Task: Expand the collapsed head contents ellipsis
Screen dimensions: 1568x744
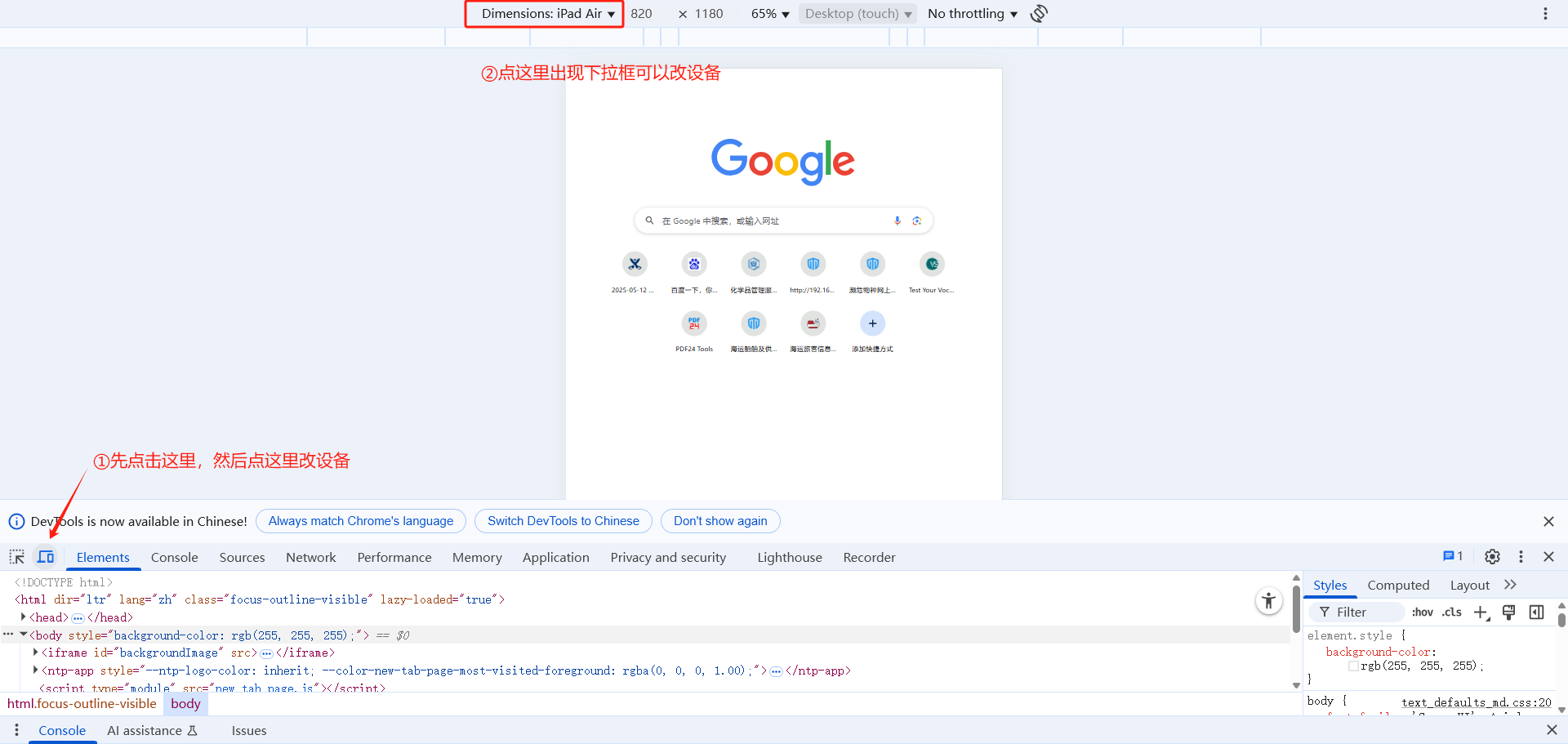Action: tap(78, 618)
